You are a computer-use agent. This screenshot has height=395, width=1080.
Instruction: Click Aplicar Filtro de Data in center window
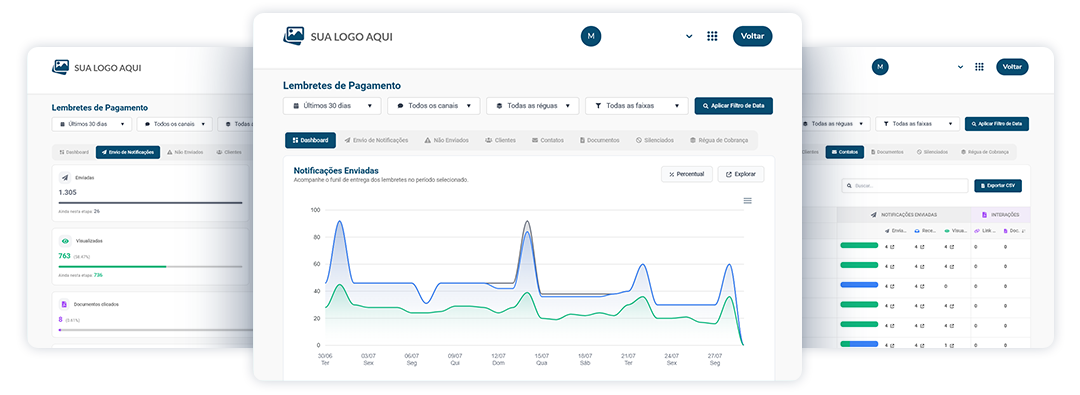click(x=734, y=106)
